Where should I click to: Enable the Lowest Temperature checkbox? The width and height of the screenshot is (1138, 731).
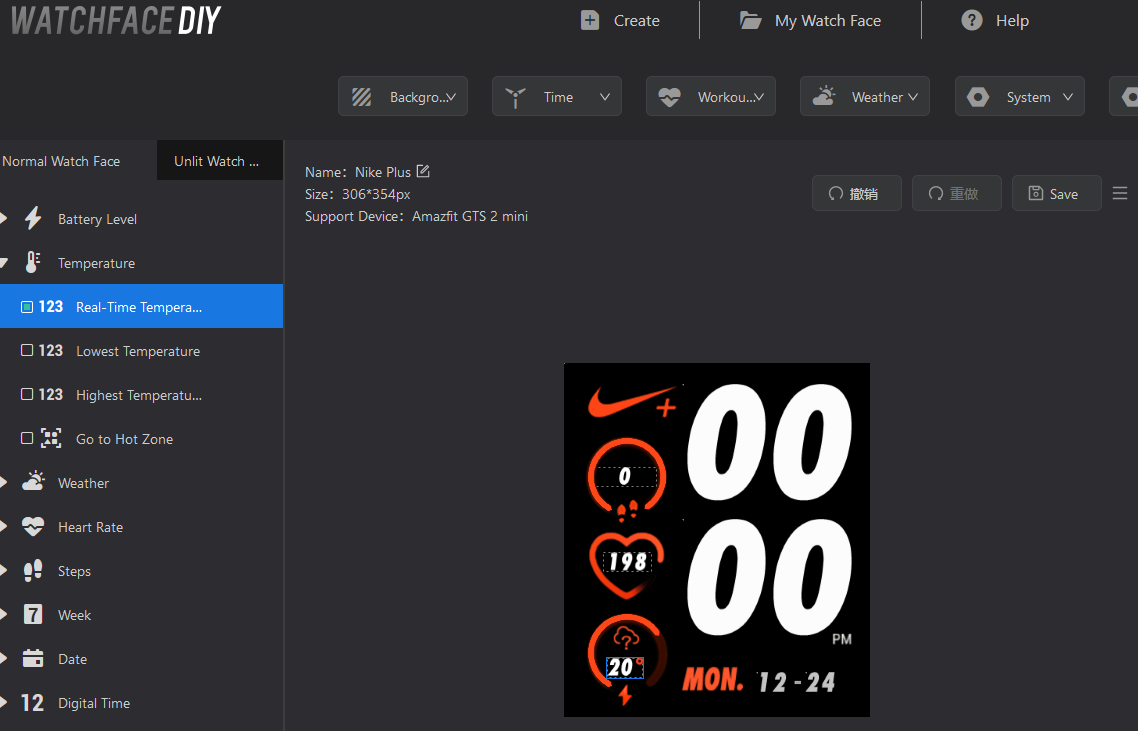click(27, 350)
